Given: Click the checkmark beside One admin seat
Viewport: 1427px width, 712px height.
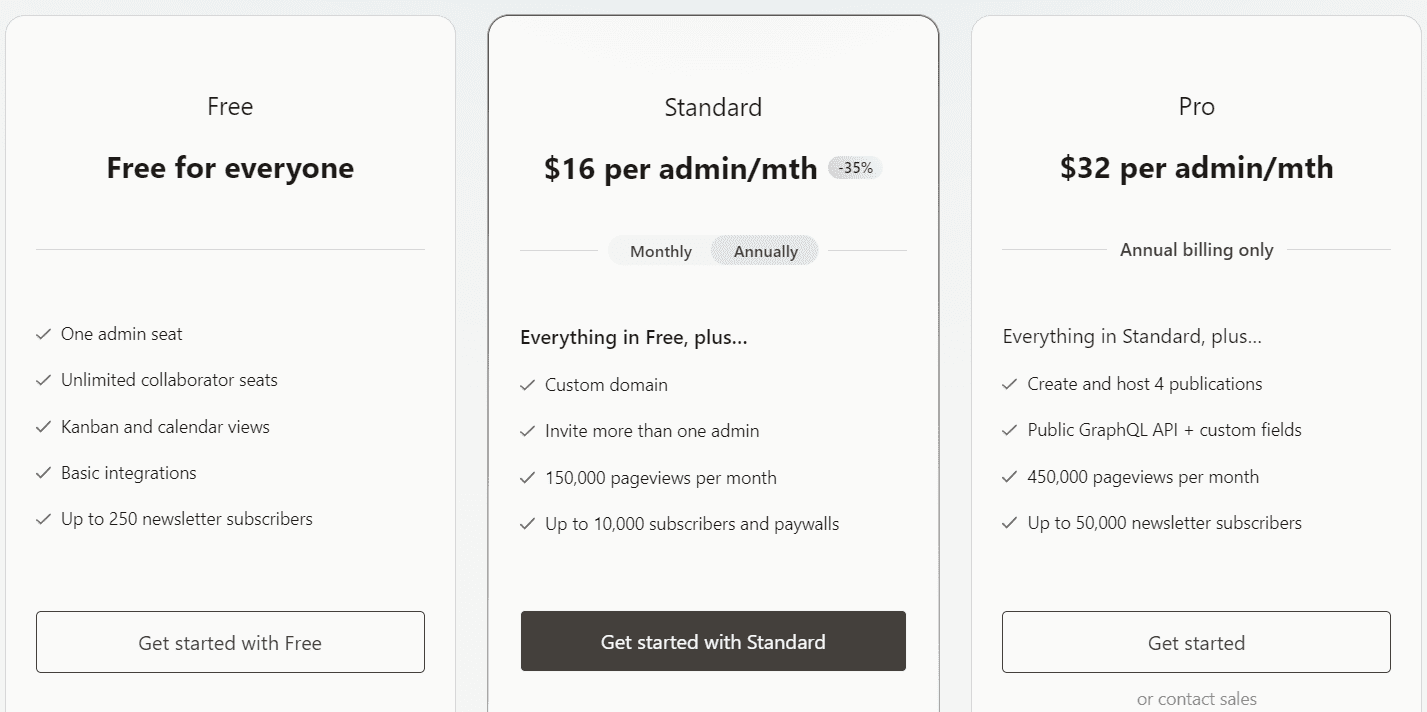Looking at the screenshot, I should [42, 334].
